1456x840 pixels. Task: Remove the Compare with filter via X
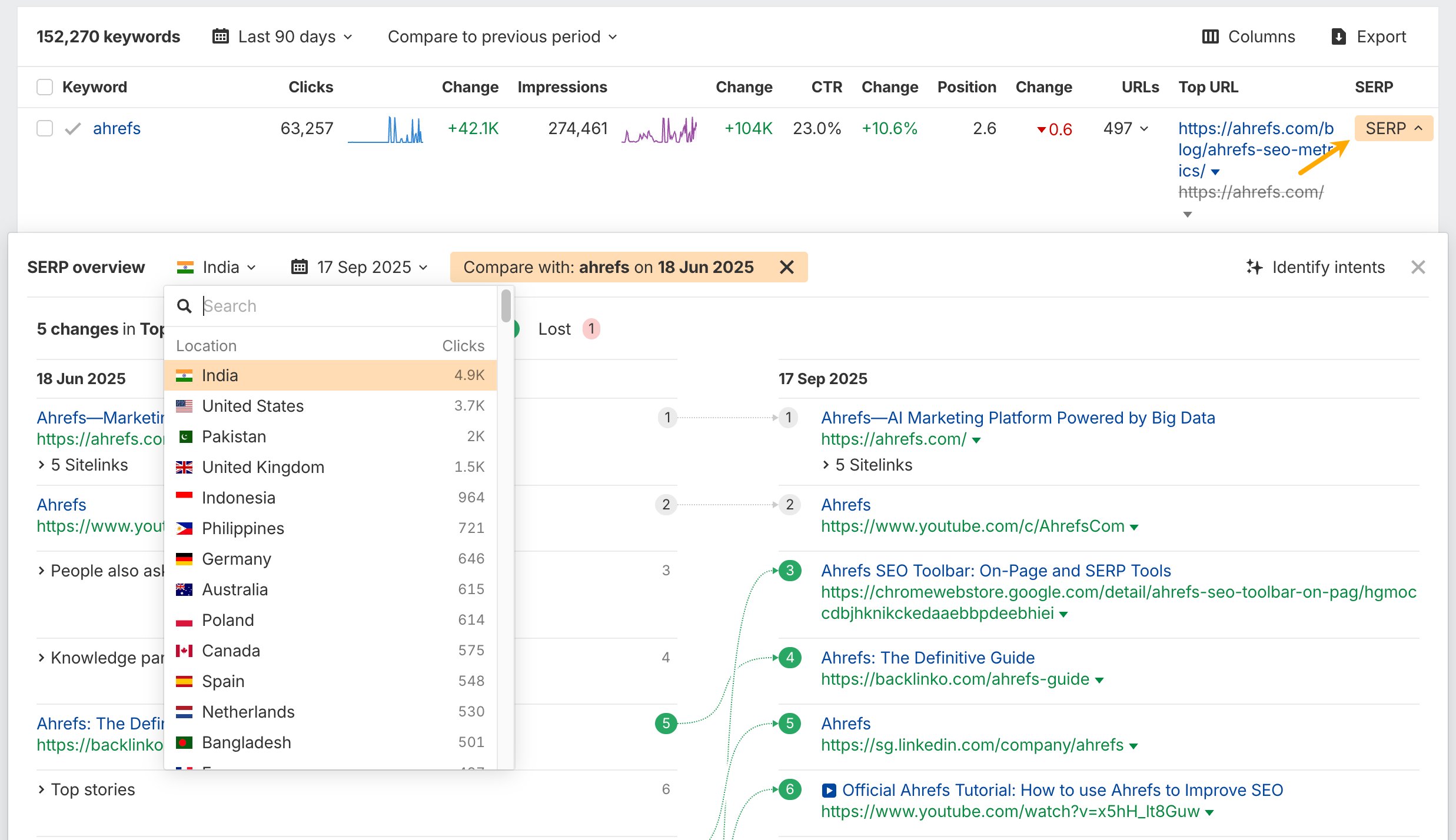click(x=786, y=267)
